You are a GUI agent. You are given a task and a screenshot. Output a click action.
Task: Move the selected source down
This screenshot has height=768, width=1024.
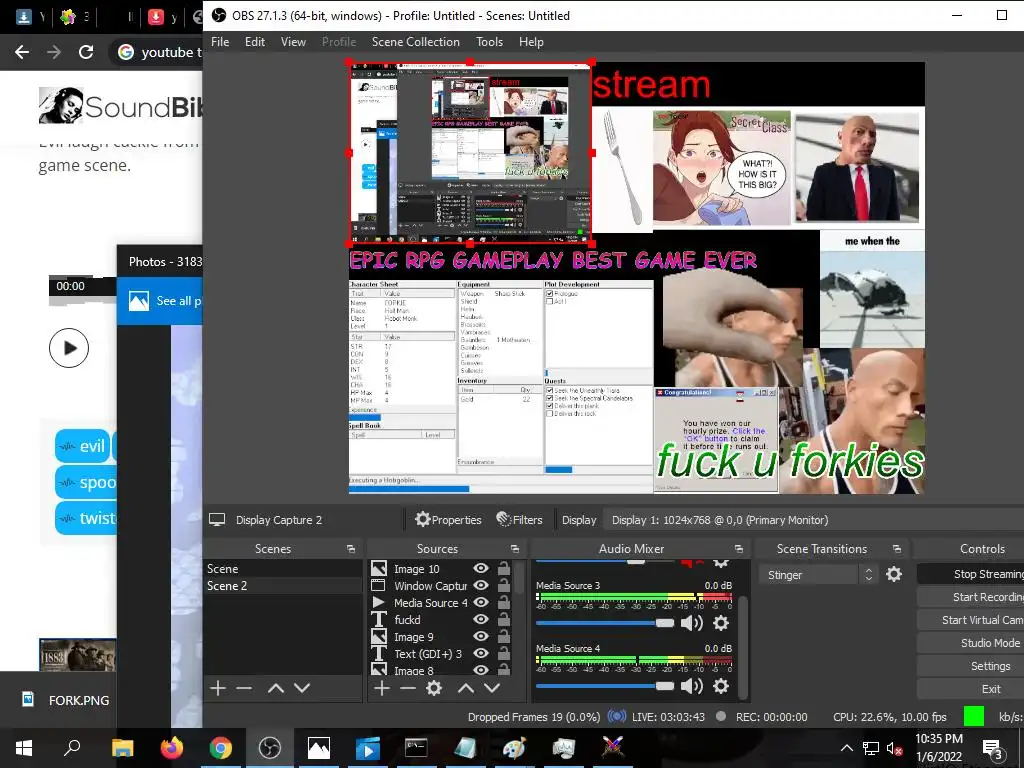point(492,688)
